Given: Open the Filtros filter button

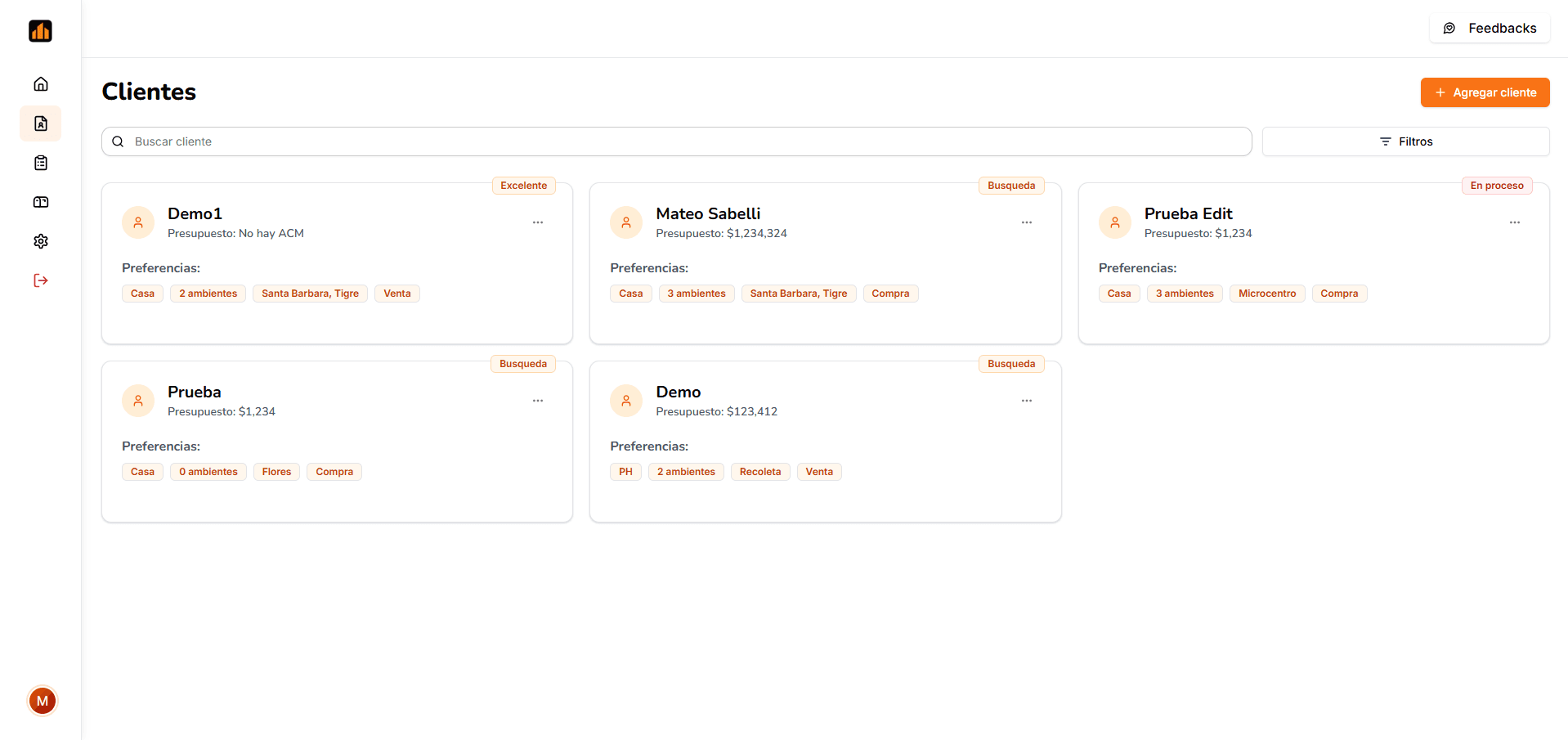Looking at the screenshot, I should click(1405, 141).
